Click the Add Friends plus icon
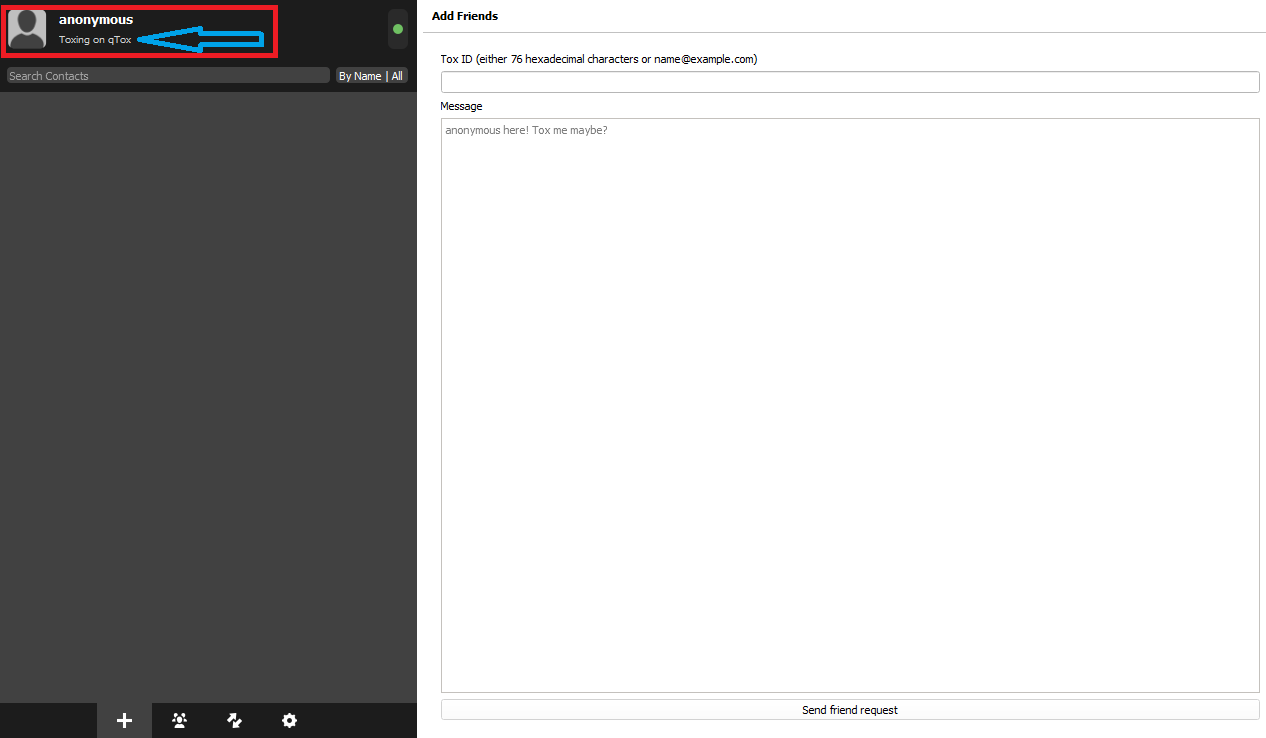This screenshot has height=738, width=1266. 124,720
